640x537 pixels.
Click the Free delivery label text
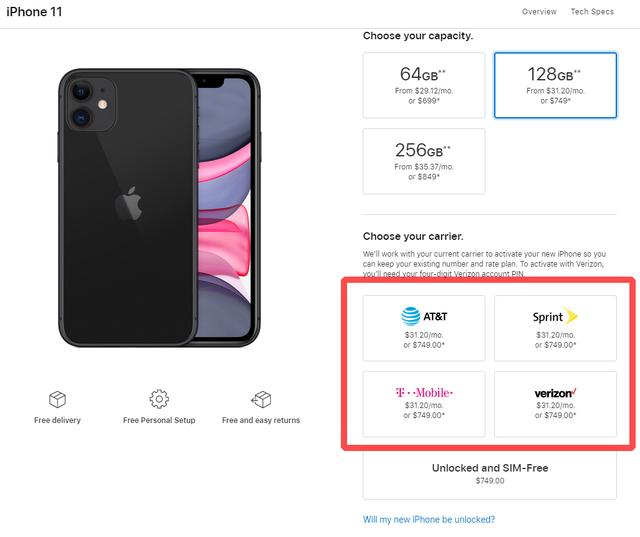point(57,421)
